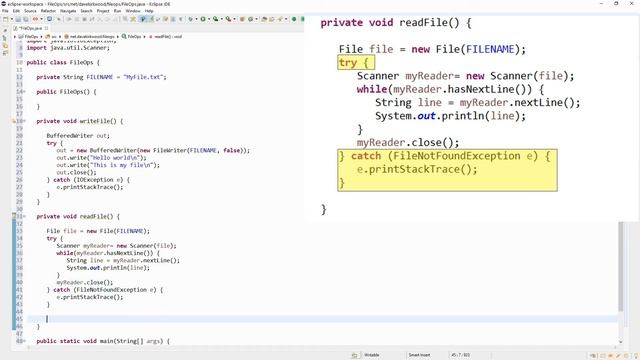Click the yellow X icon in the toolbar
This screenshot has width=640, height=360.
(133, 19)
